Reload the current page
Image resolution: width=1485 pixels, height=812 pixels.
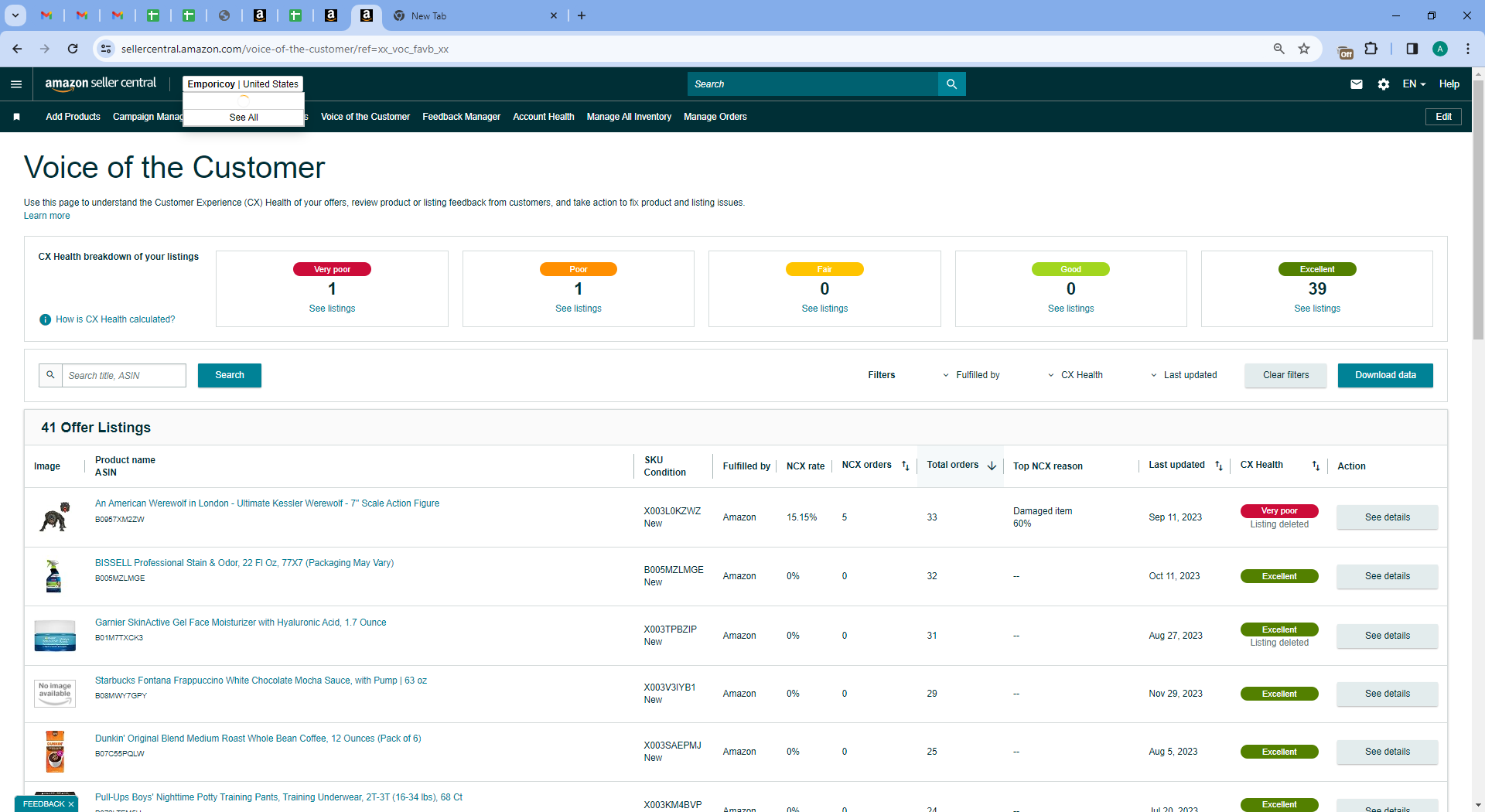[x=73, y=49]
